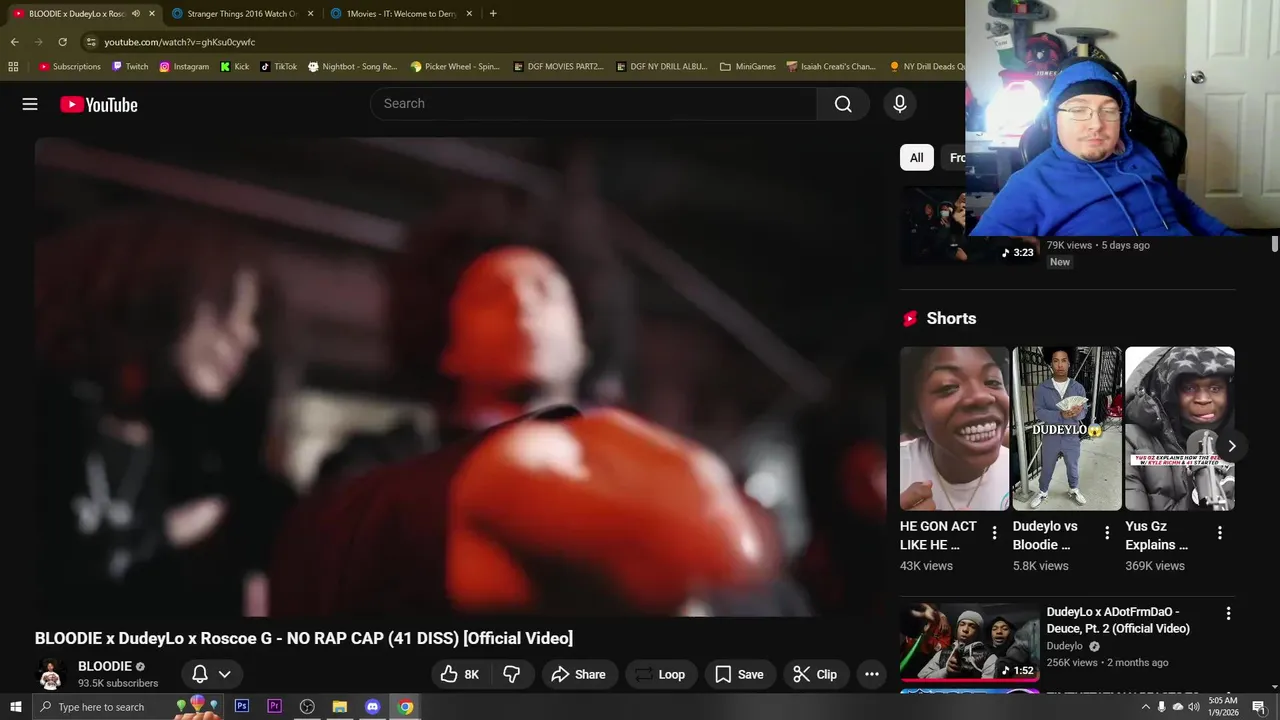
Task: Open the Instagram bookmark
Action: 184,66
